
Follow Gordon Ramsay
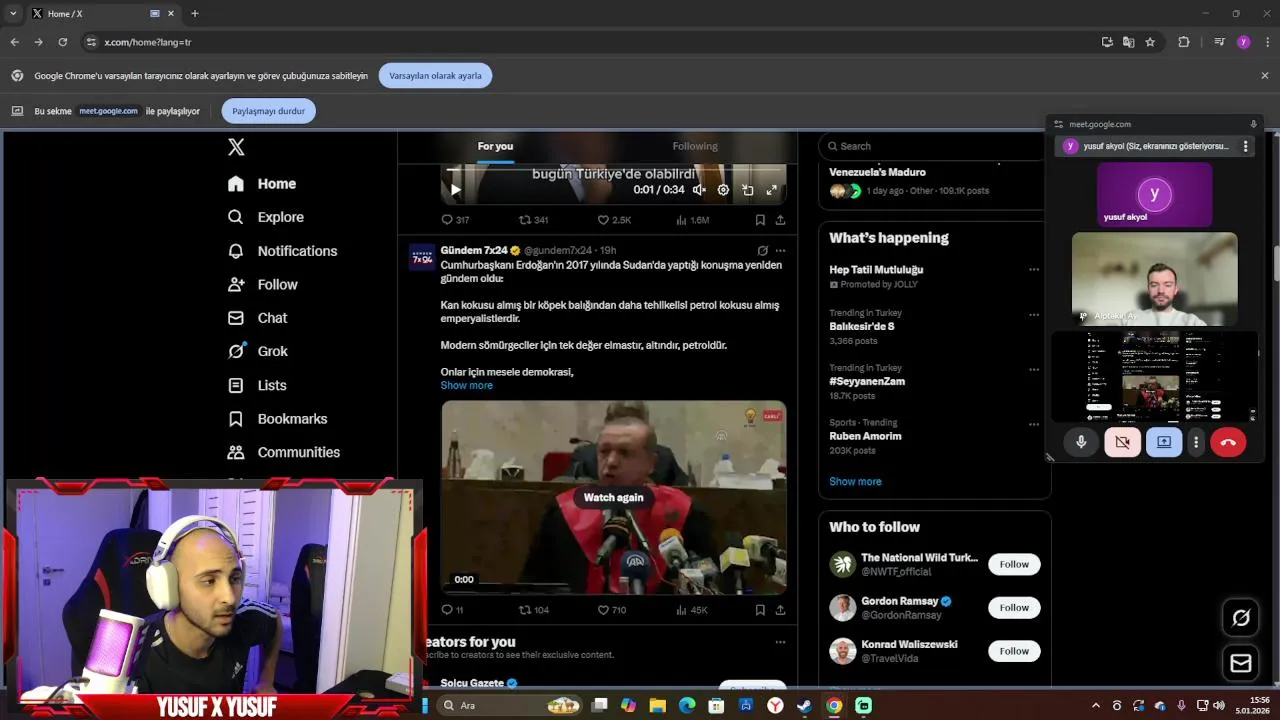point(1014,607)
